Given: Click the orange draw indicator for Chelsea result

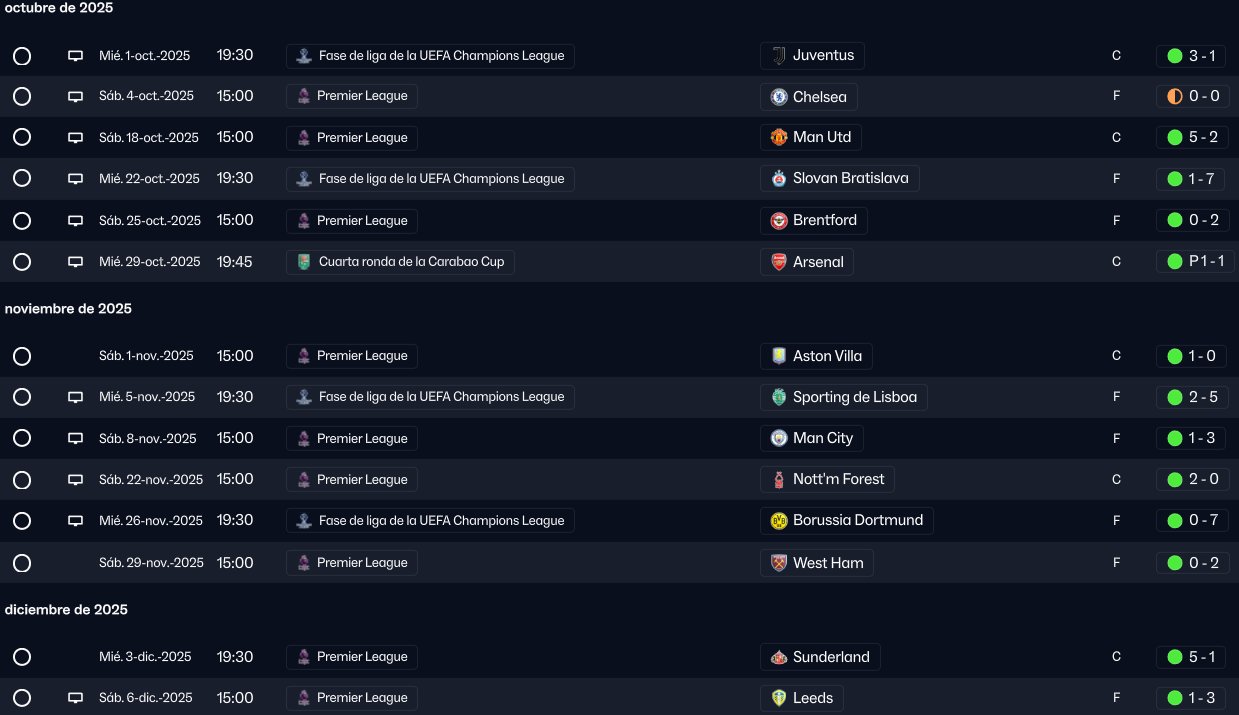Looking at the screenshot, I should (1174, 97).
